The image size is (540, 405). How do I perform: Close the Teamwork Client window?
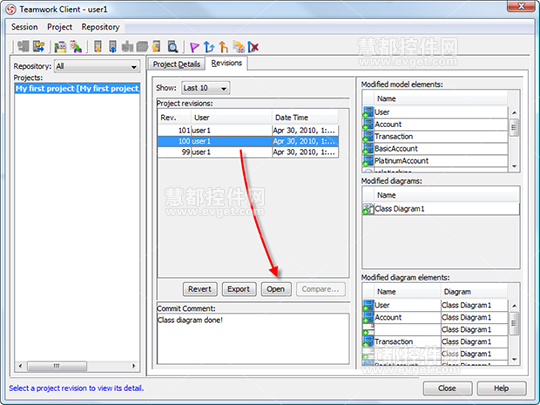(521, 6)
